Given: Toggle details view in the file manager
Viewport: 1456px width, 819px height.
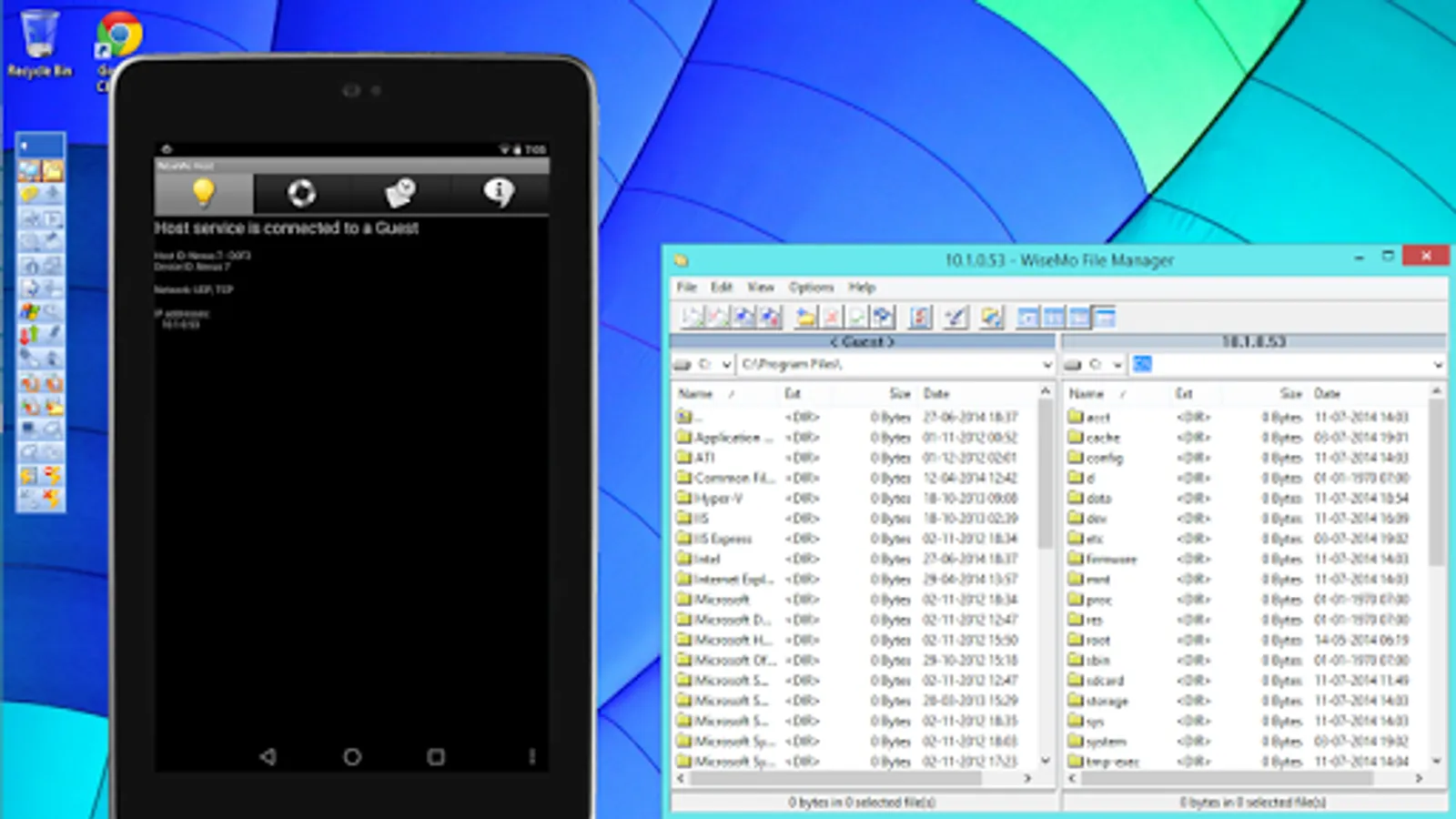Looking at the screenshot, I should coord(1104,317).
